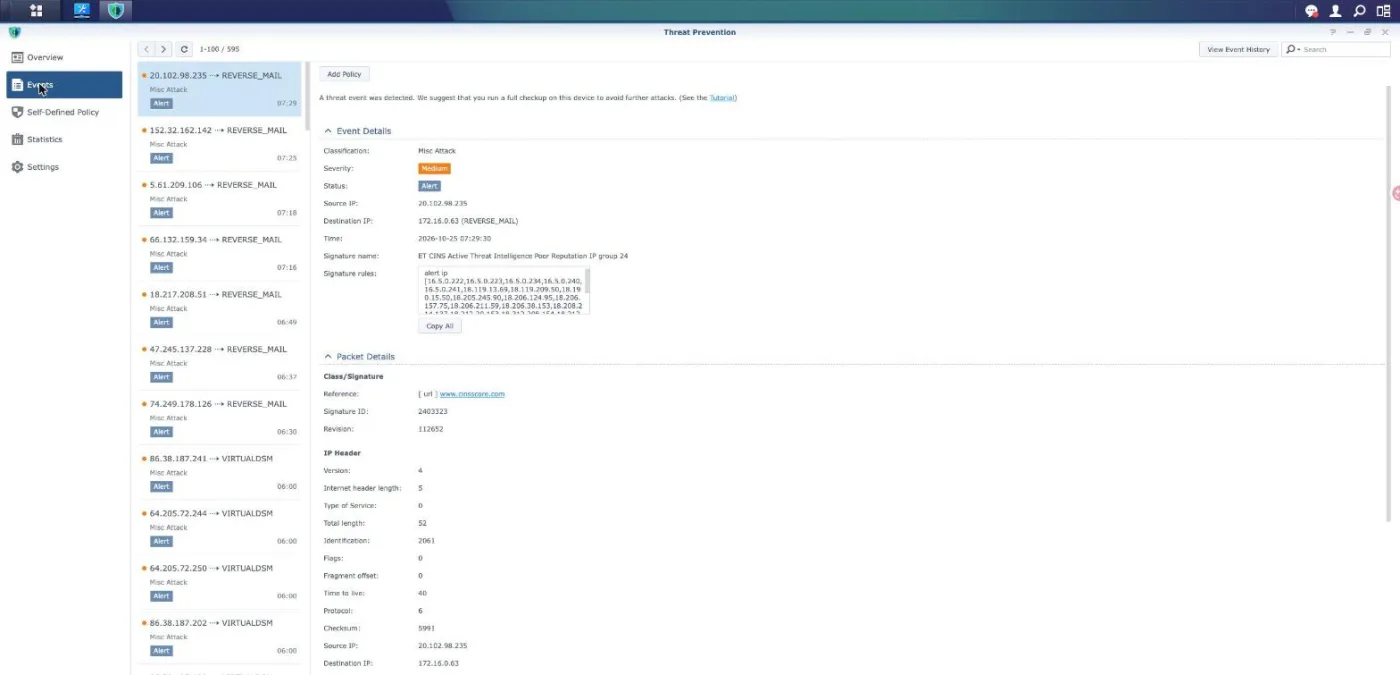The height and width of the screenshot is (675, 1400).
Task: Open the main menu grid icon
Action: coord(36,11)
